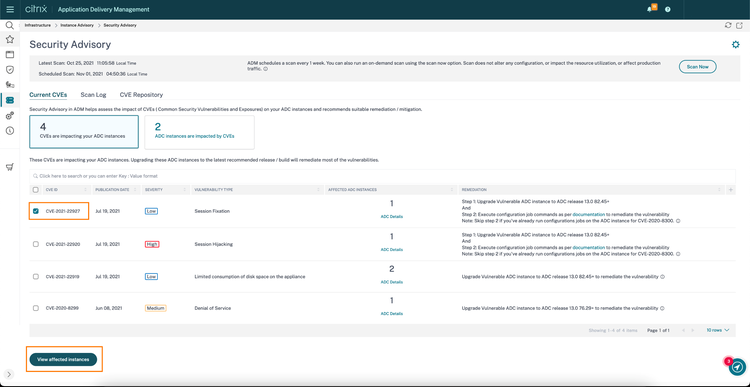Open the 10 rows per page dropdown
Image resolution: width=750 pixels, height=387 pixels.
click(x=717, y=330)
